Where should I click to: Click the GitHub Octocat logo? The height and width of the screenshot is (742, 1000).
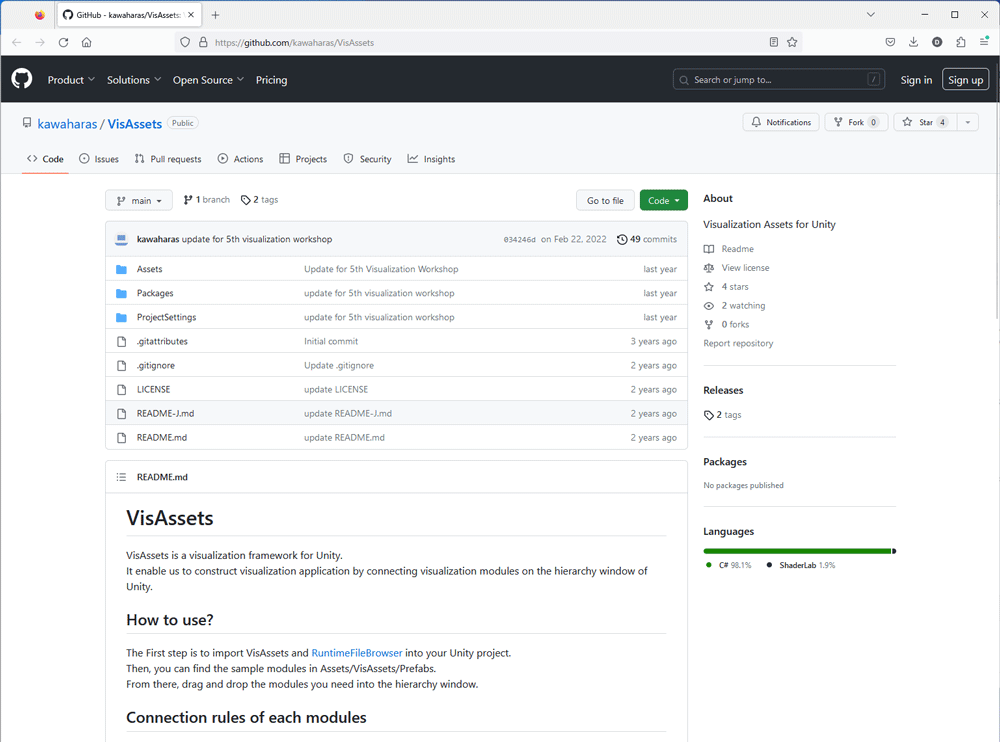pyautogui.click(x=22, y=79)
